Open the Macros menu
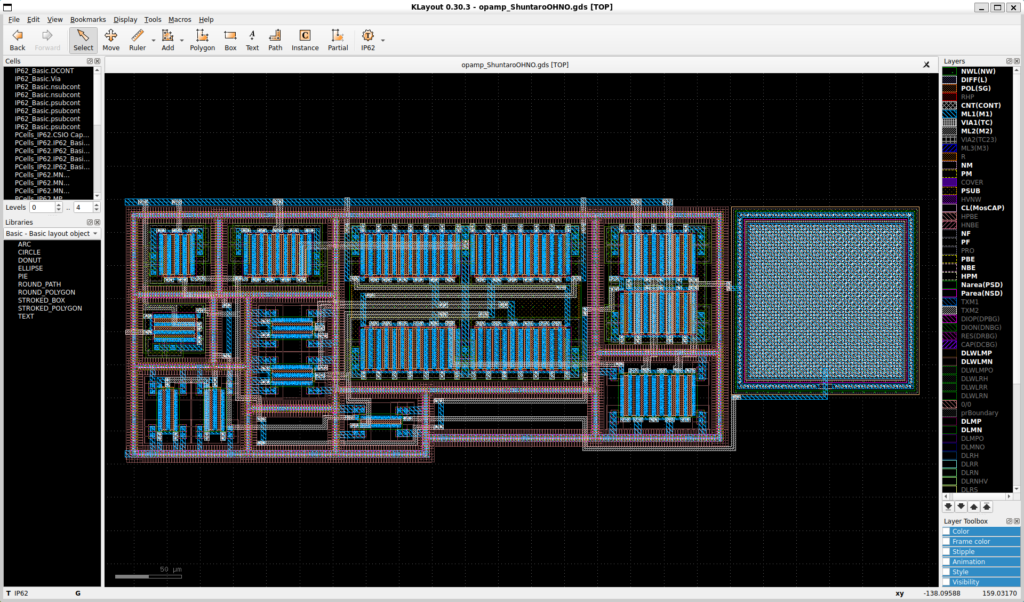1024x602 pixels. click(x=180, y=19)
